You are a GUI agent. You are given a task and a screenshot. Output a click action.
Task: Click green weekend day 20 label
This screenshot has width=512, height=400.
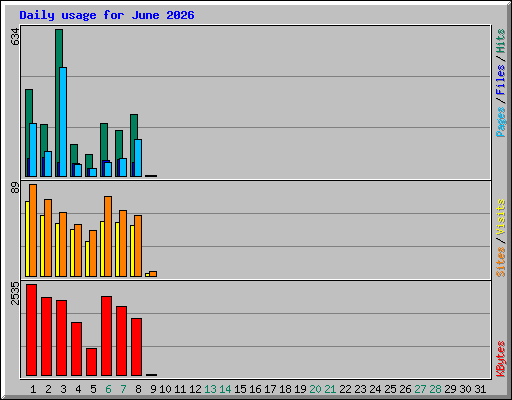pyautogui.click(x=315, y=389)
